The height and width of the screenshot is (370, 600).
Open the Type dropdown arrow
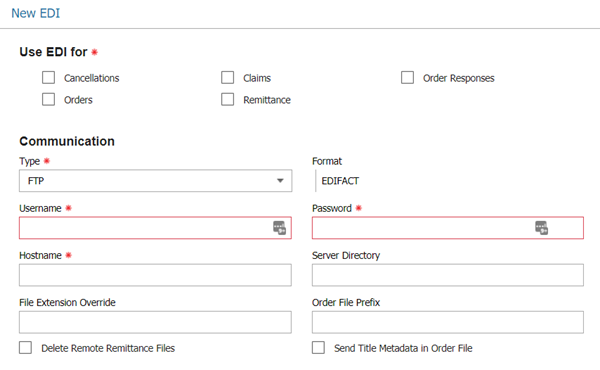(x=280, y=181)
